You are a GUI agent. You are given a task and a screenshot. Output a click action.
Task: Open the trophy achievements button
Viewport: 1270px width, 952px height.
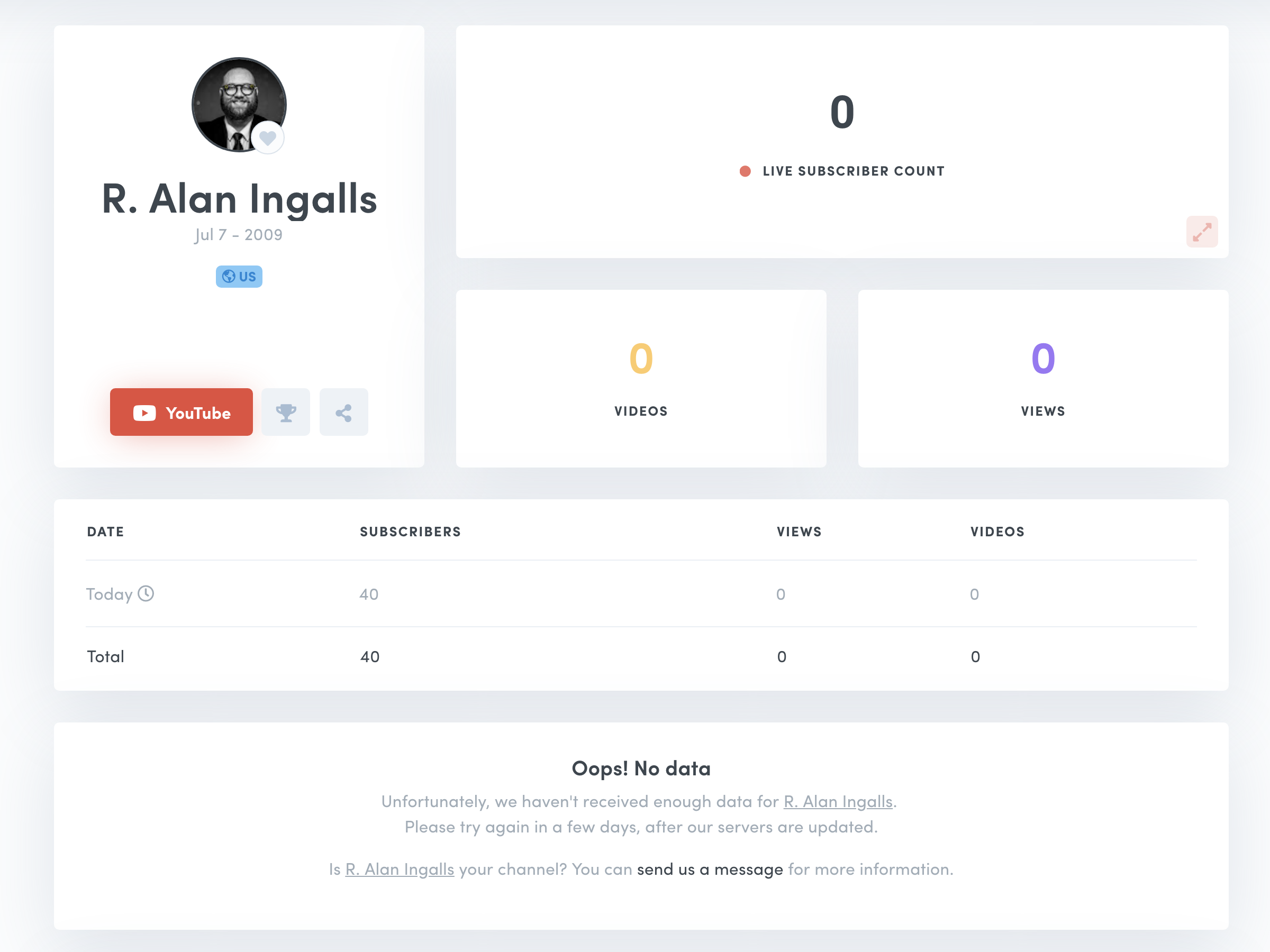285,412
